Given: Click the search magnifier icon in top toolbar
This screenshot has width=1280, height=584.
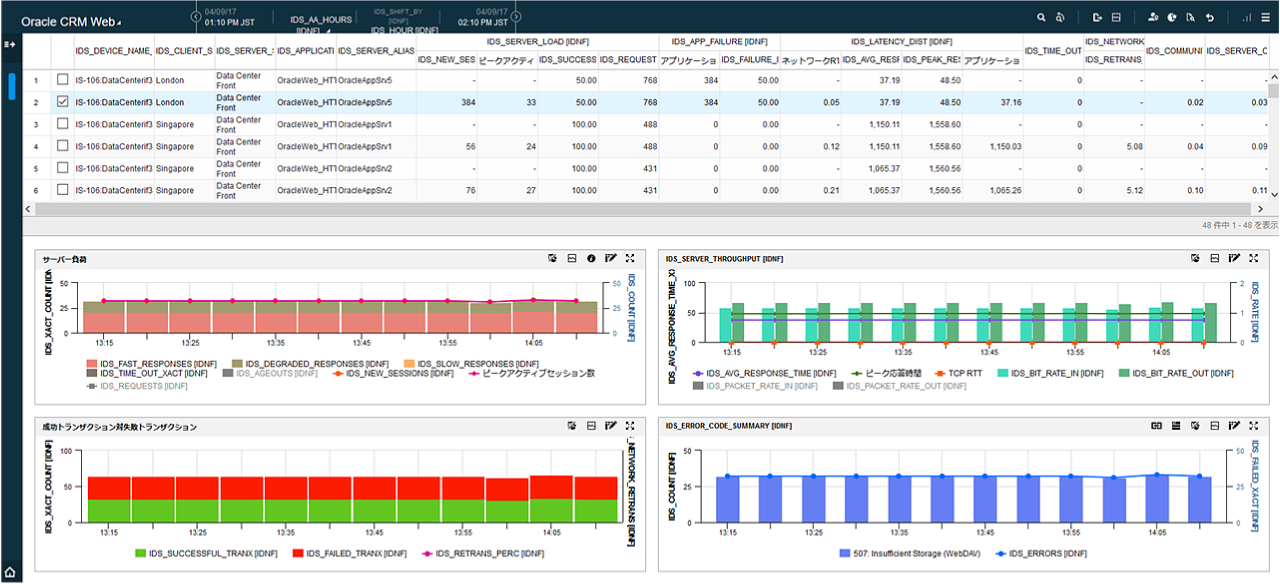Looking at the screenshot, I should [1041, 18].
